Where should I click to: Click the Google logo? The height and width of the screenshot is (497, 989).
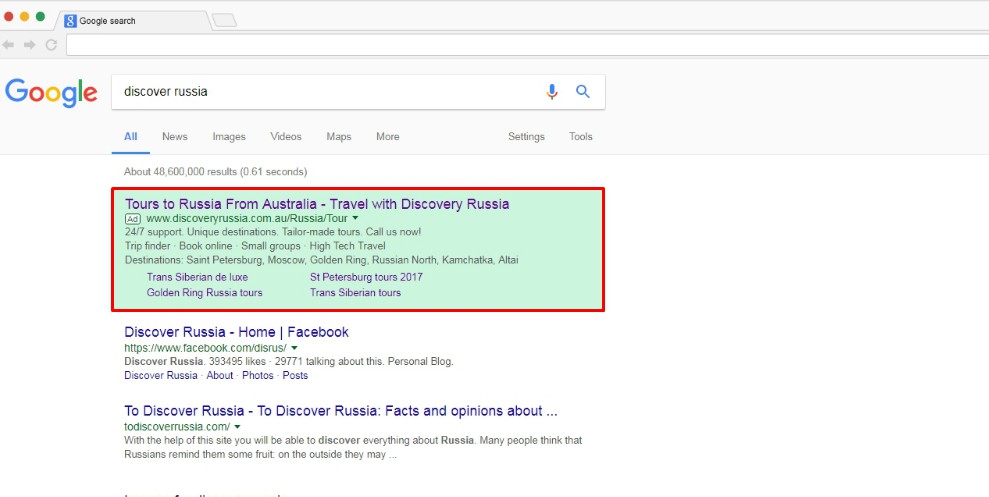click(51, 93)
